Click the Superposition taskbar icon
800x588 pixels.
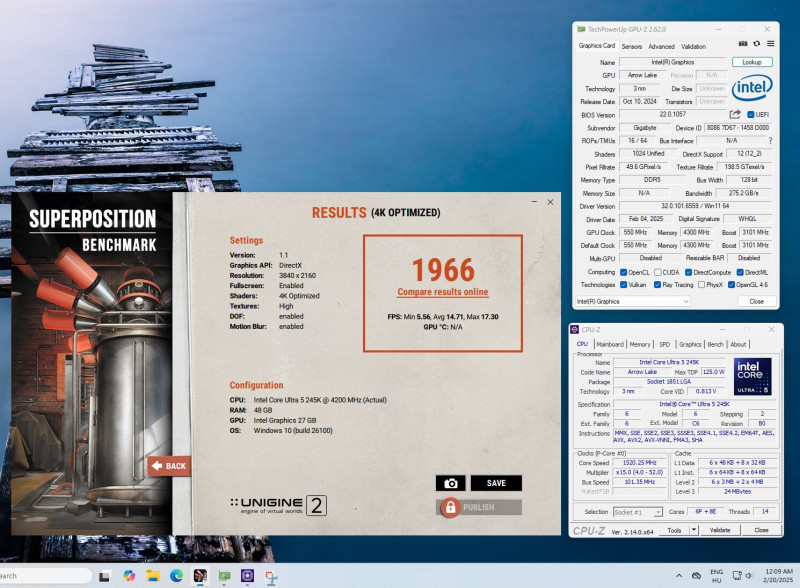pyautogui.click(x=200, y=576)
